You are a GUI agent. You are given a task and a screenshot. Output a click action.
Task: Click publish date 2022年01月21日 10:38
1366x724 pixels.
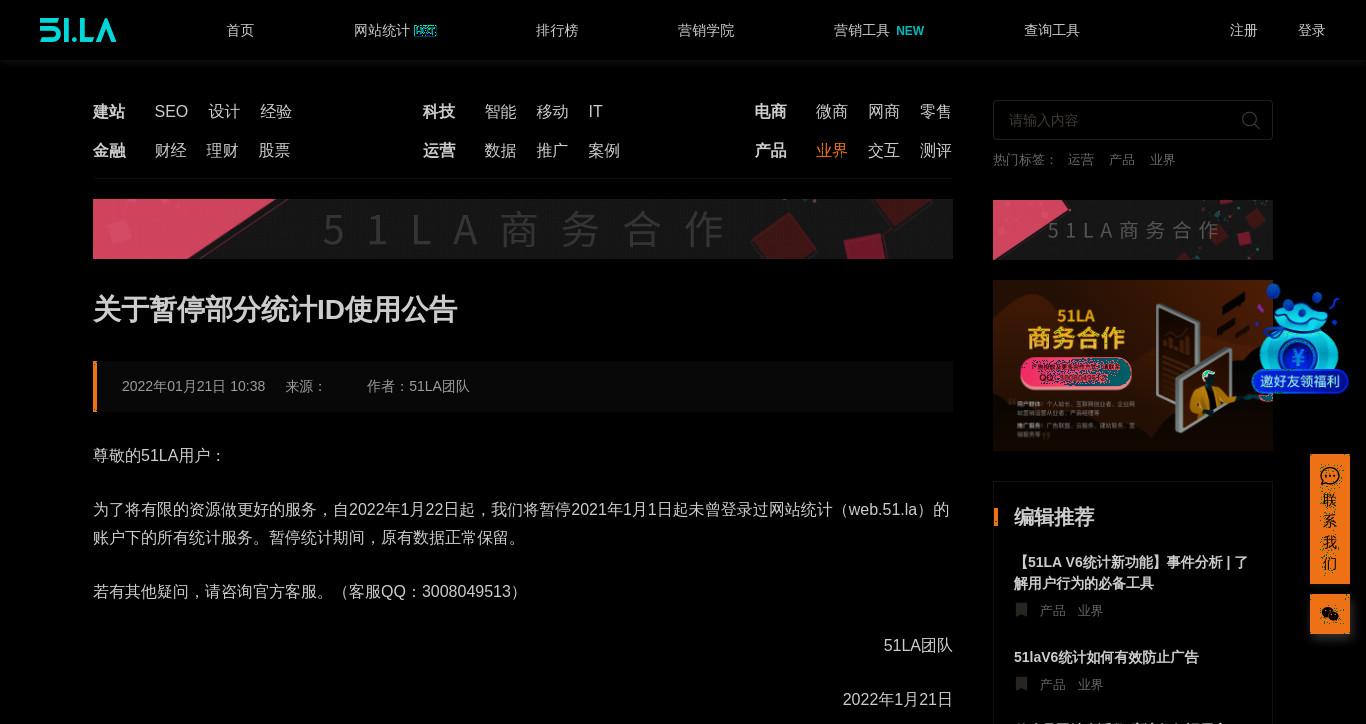coord(193,386)
